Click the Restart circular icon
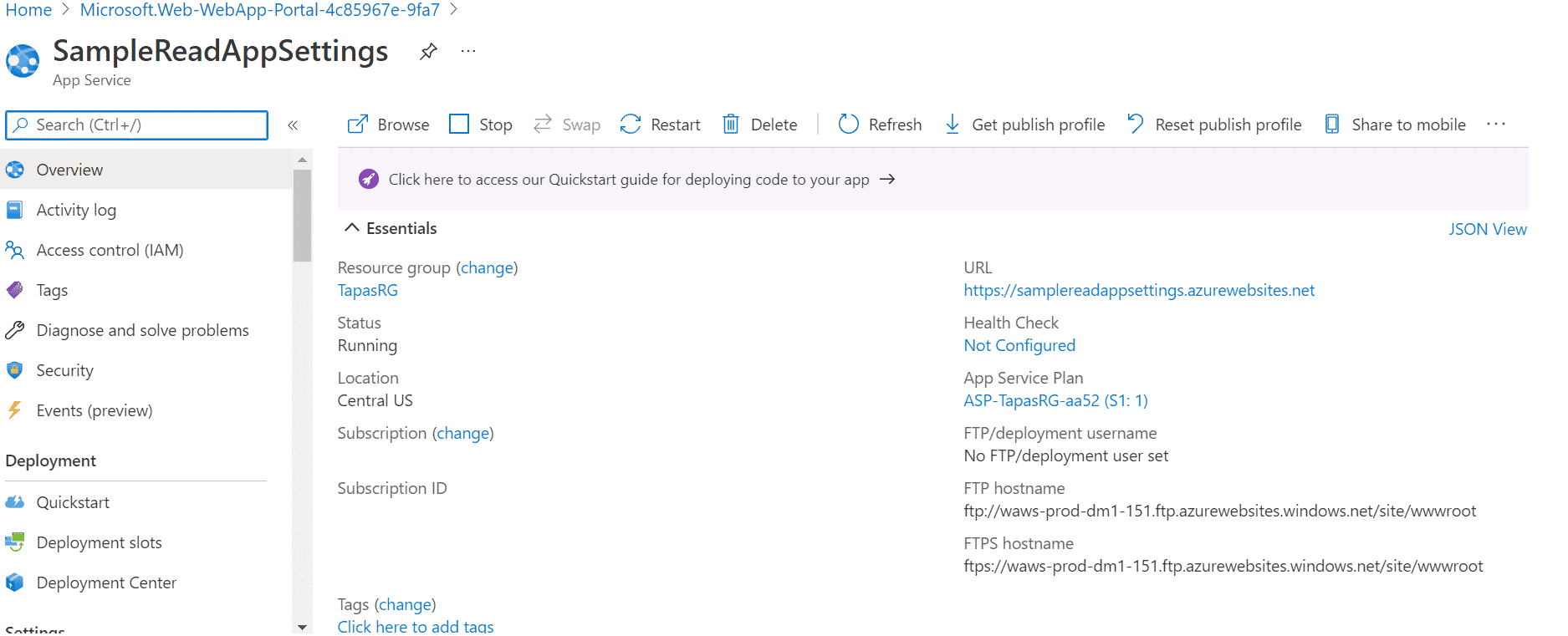The height and width of the screenshot is (636, 1568). (631, 124)
